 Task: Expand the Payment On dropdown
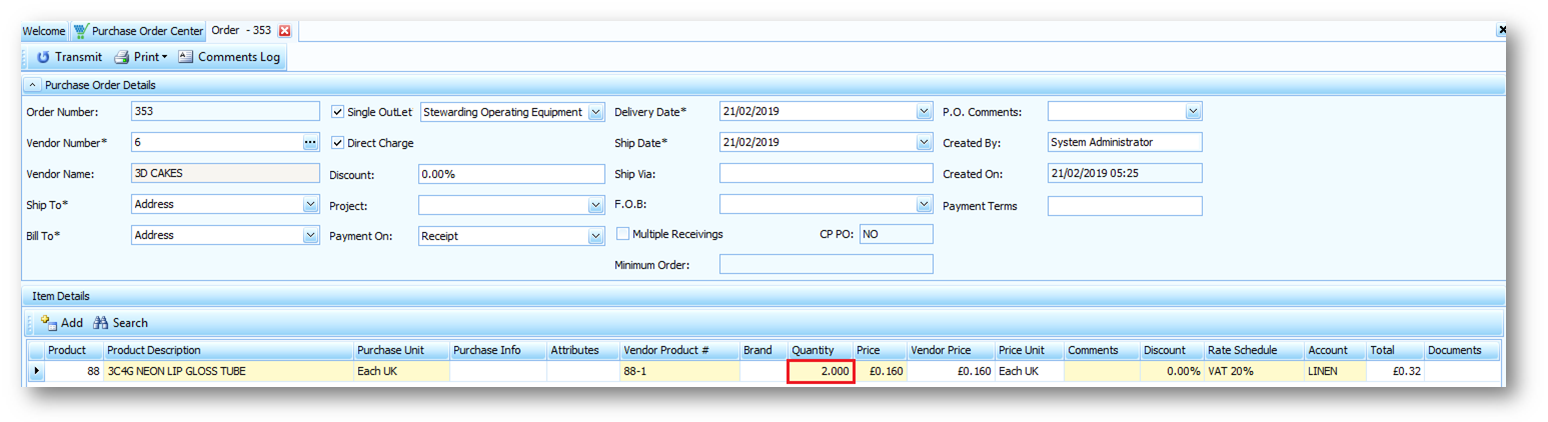tap(596, 236)
